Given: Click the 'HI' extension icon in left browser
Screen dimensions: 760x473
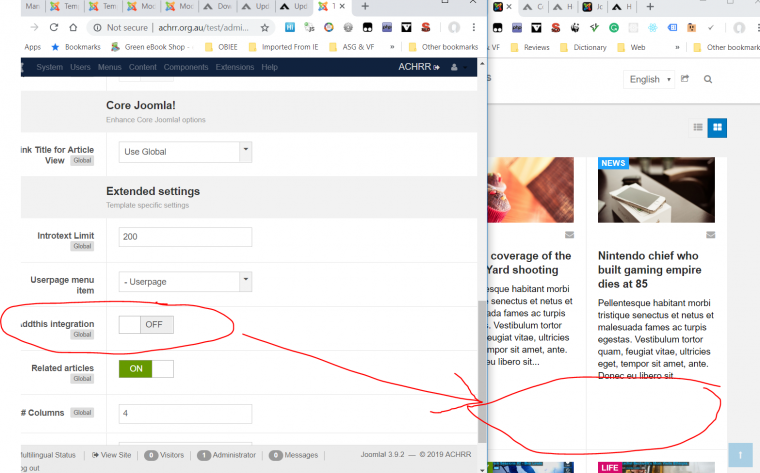Looking at the screenshot, I should [x=289, y=27].
